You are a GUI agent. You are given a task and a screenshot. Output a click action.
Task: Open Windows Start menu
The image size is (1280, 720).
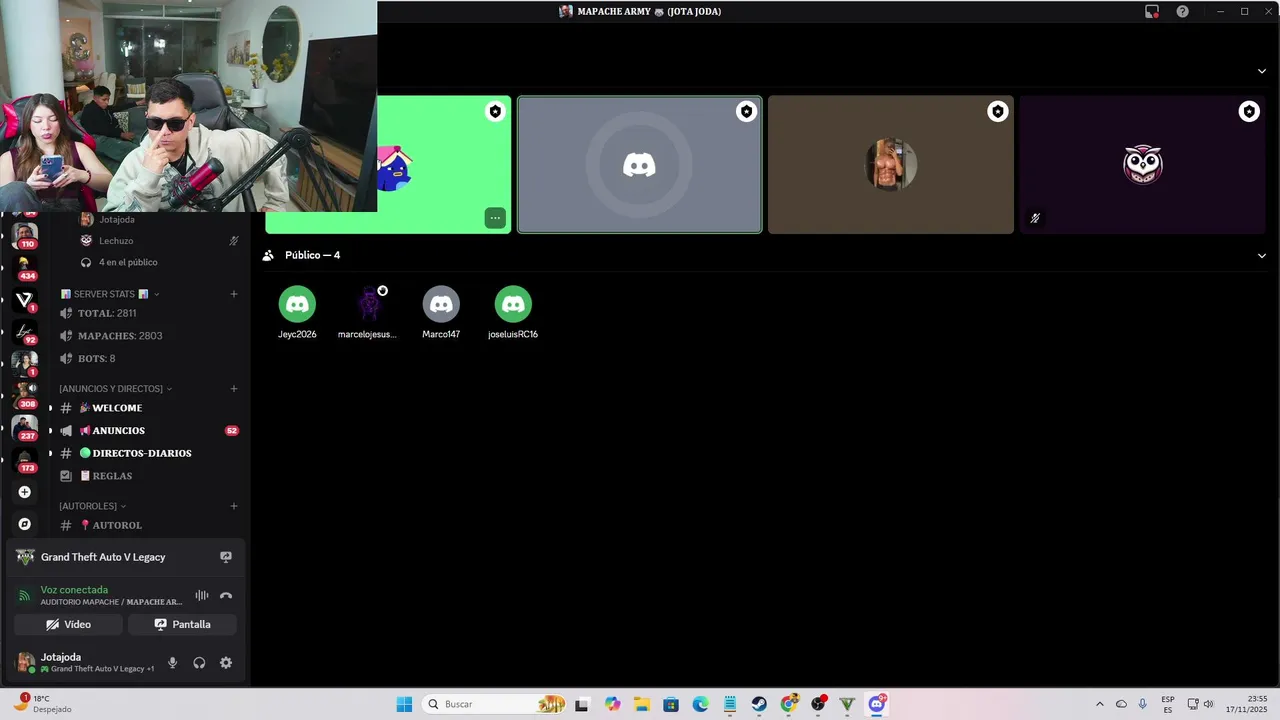404,704
